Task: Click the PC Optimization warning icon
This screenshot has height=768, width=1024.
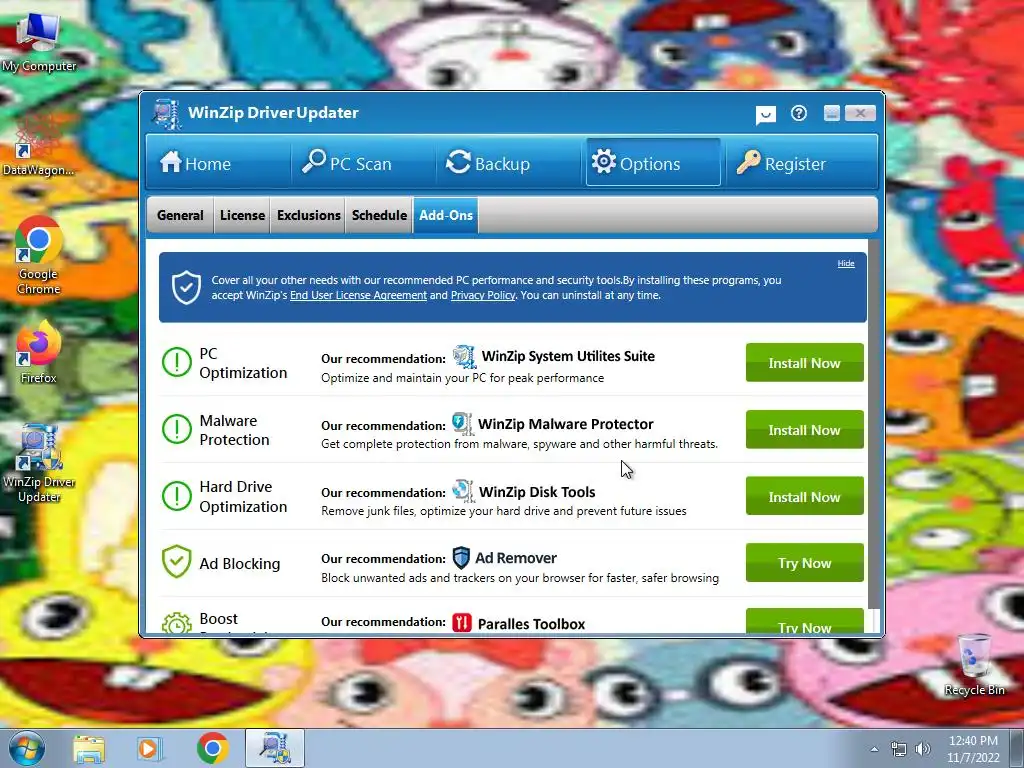Action: [176, 362]
